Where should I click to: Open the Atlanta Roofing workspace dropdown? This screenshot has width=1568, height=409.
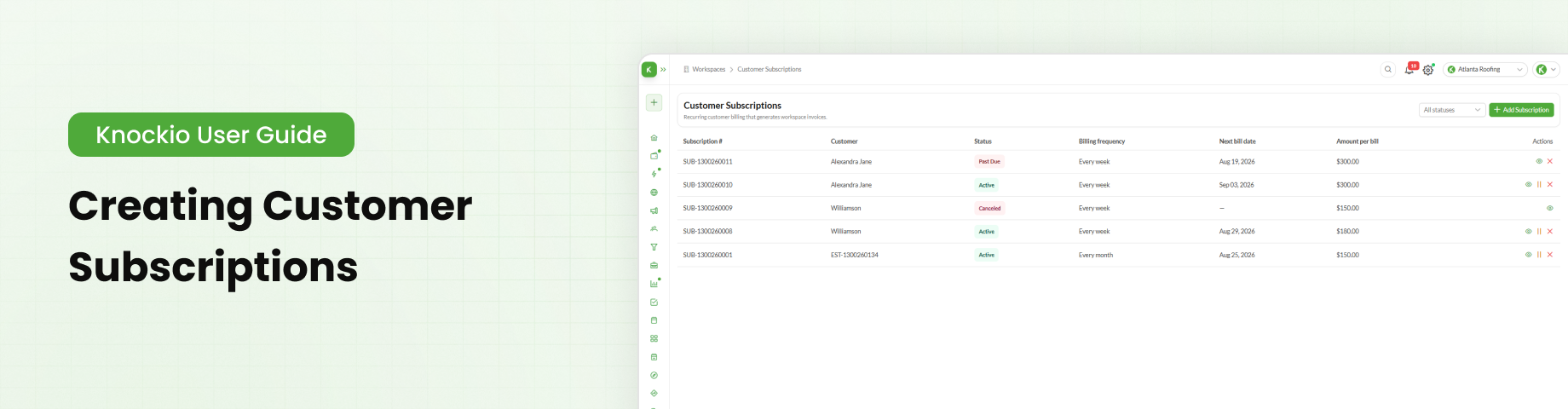1485,70
